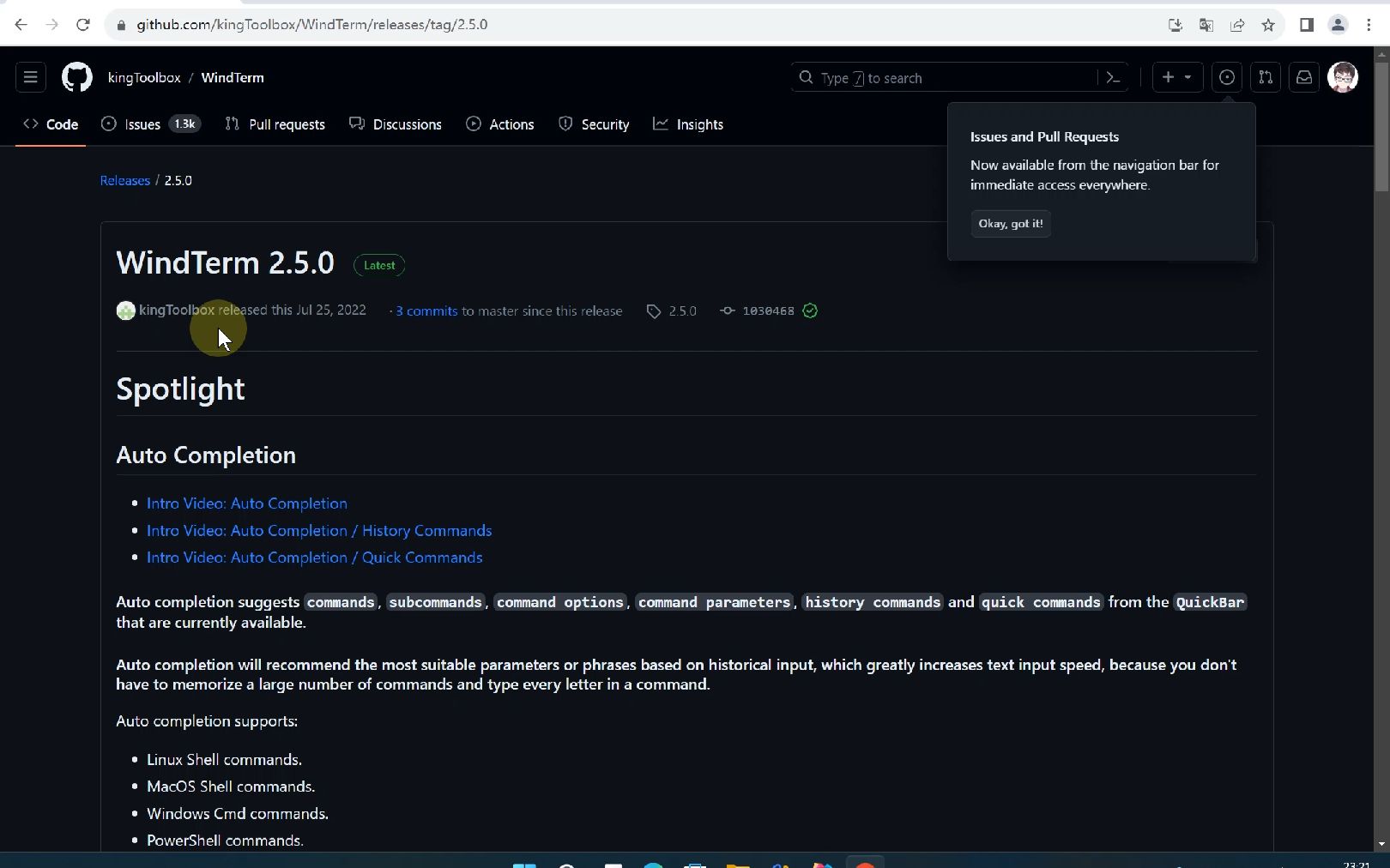Open the command palette icon in search bar

pyautogui.click(x=1113, y=78)
